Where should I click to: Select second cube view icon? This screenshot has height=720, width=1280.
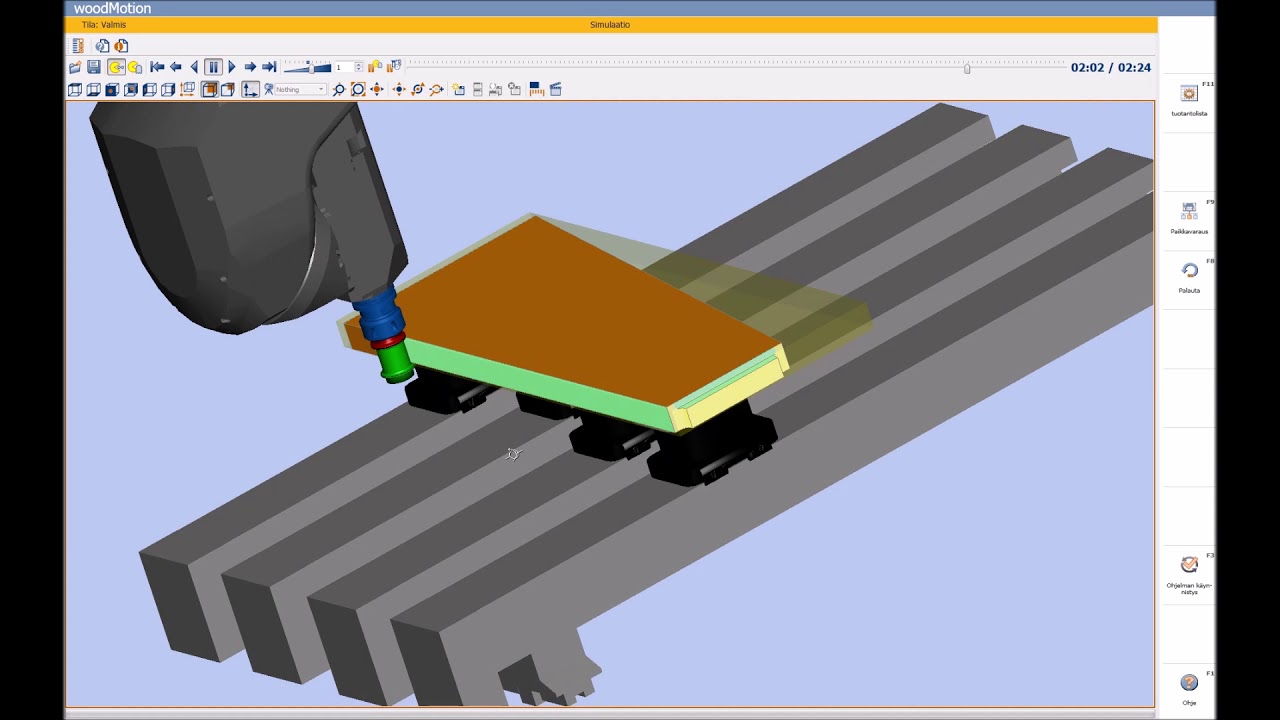[x=93, y=89]
